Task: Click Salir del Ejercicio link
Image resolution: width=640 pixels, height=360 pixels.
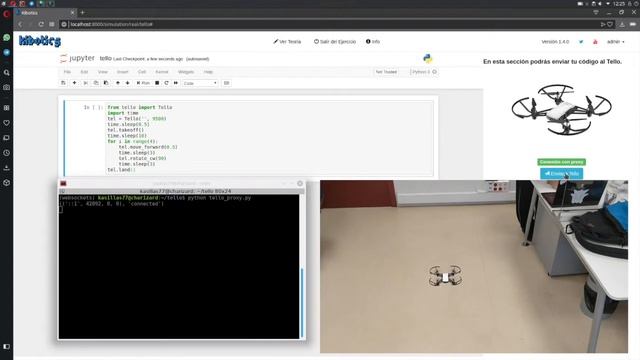Action: [x=335, y=42]
